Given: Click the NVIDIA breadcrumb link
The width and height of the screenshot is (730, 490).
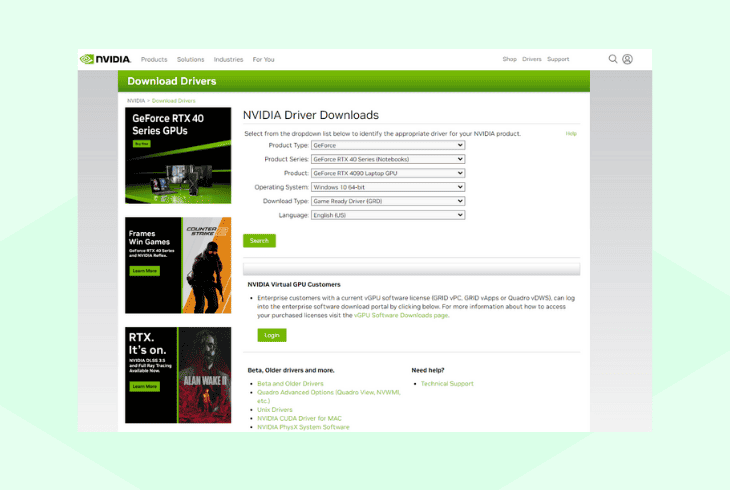Looking at the screenshot, I should tap(136, 101).
